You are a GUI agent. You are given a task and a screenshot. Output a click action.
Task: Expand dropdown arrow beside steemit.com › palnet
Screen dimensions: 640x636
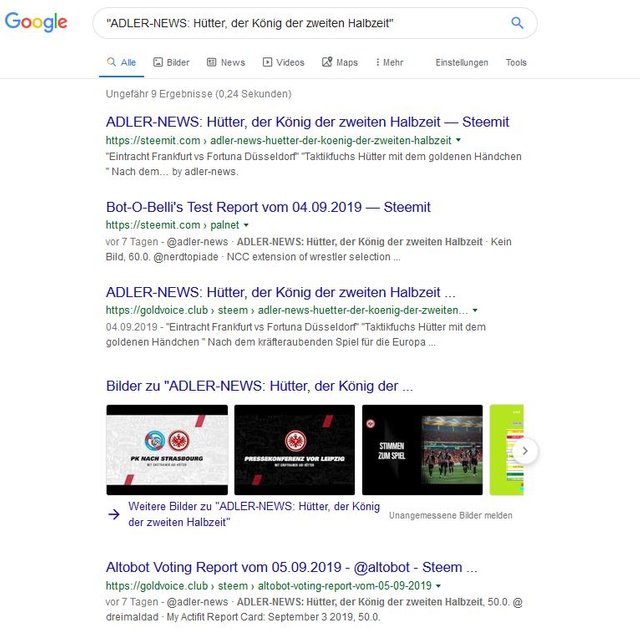[246, 225]
